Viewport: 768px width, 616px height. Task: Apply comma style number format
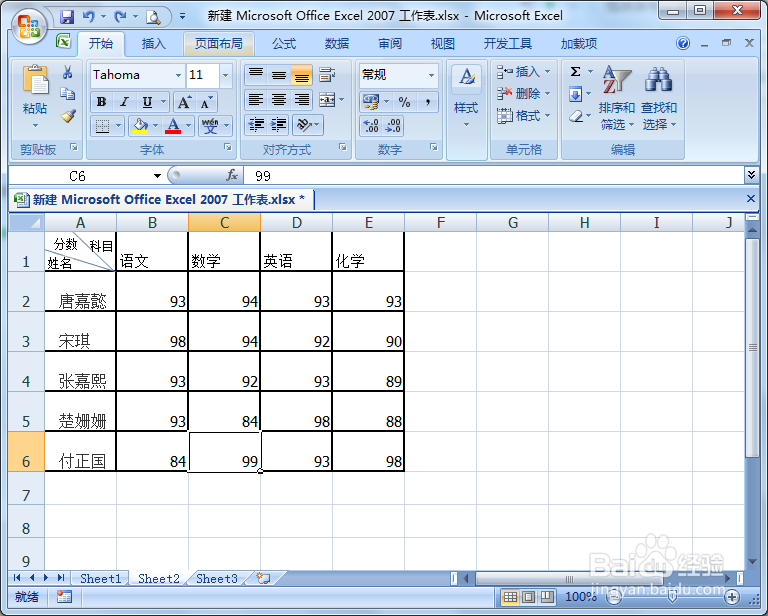tap(428, 102)
